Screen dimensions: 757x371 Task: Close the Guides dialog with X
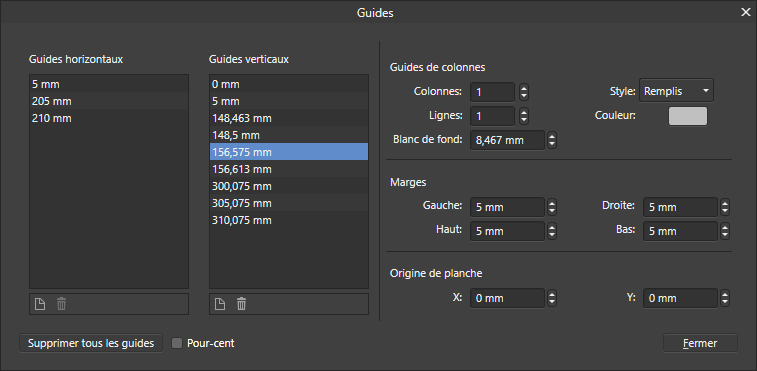point(745,13)
